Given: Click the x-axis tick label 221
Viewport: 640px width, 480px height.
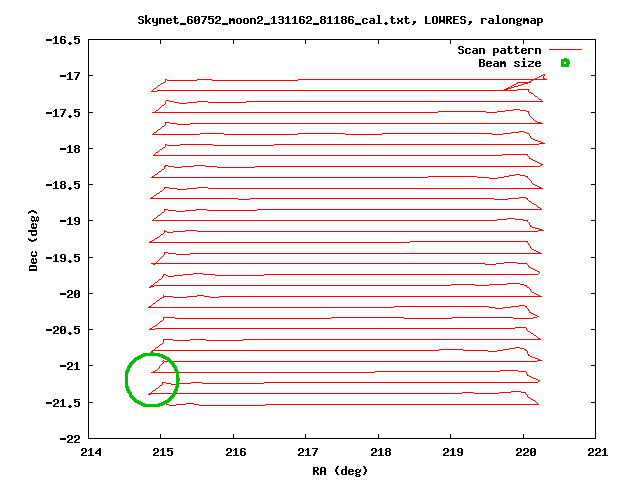Looking at the screenshot, I should tap(598, 452).
